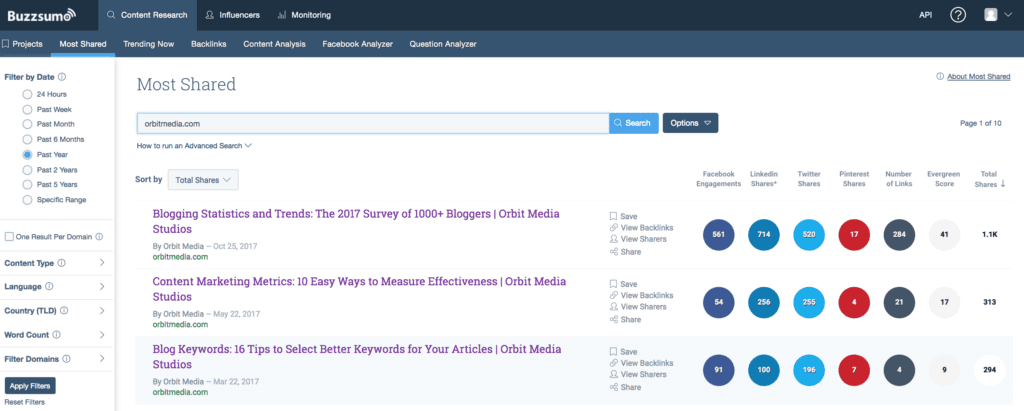Screen dimensions: 1024x411
Task: Click the Buzzsumo logo
Action: pyautogui.click(x=41, y=14)
